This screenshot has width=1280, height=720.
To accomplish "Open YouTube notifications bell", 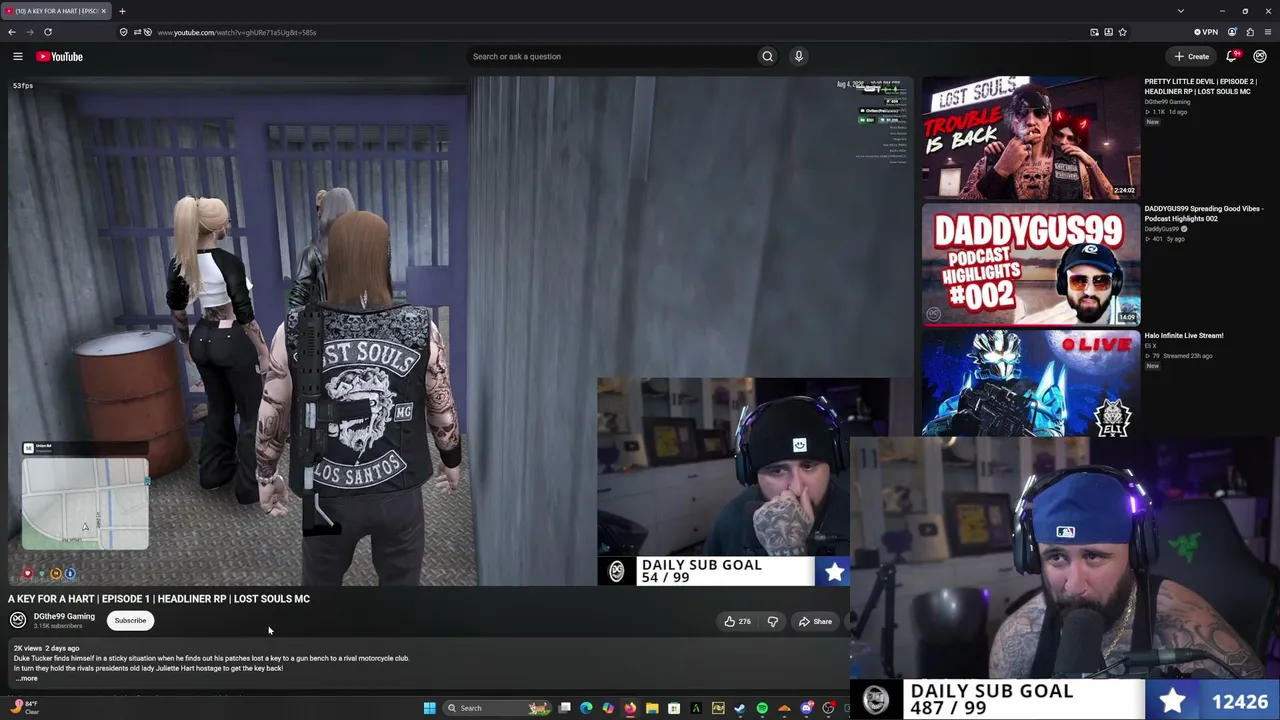I will [1232, 57].
